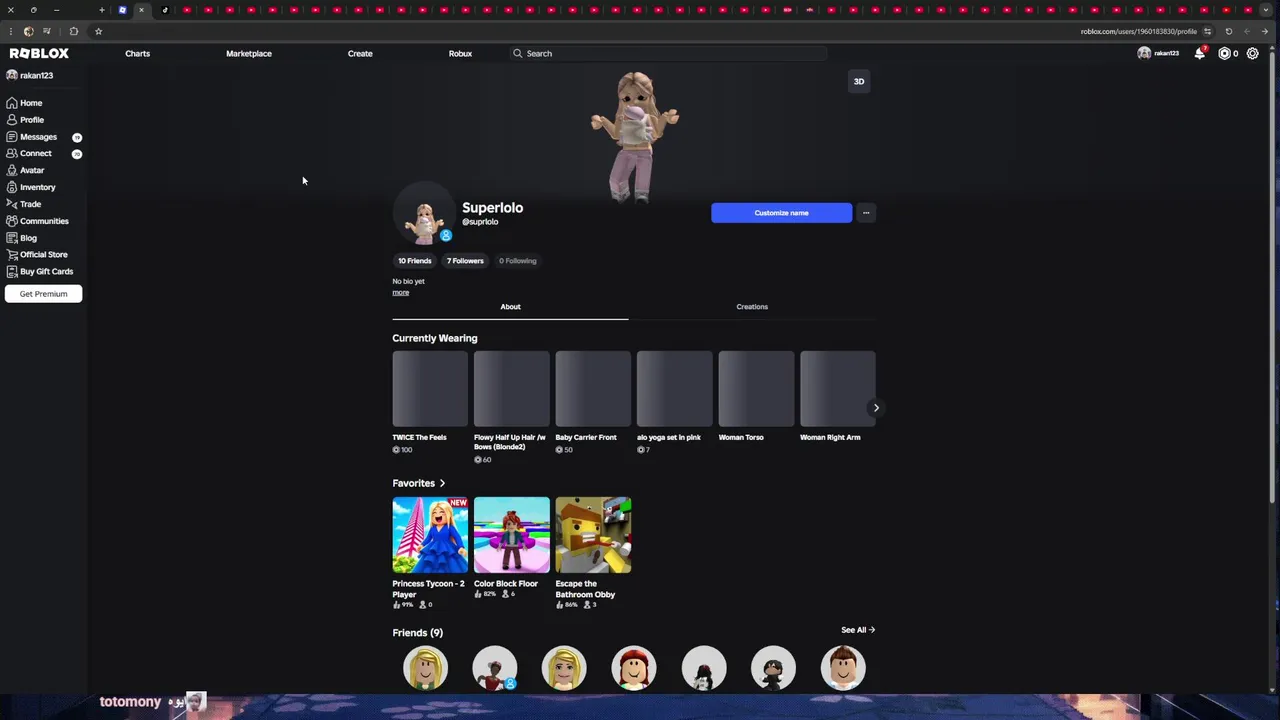Image resolution: width=1280 pixels, height=720 pixels.
Task: Click the roblox.com URL address bar
Action: click(1138, 31)
